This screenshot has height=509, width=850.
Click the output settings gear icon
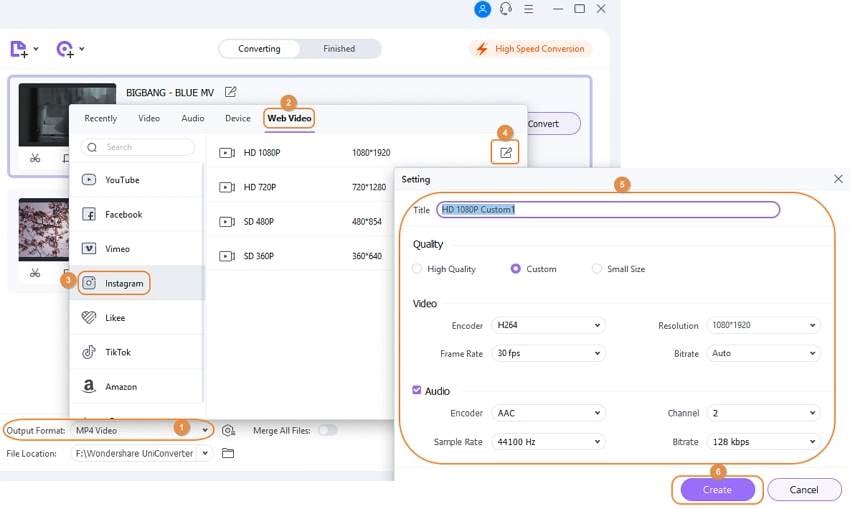coord(228,430)
